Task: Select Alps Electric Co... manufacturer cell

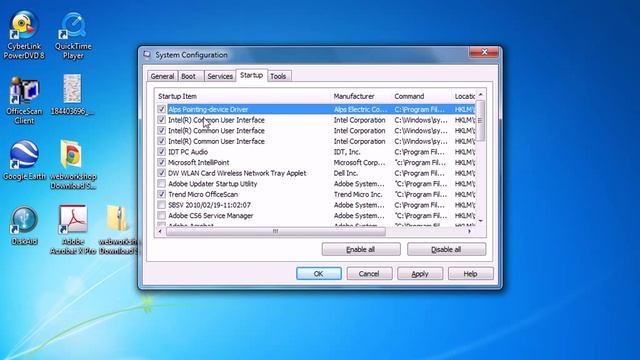Action: 360,109
